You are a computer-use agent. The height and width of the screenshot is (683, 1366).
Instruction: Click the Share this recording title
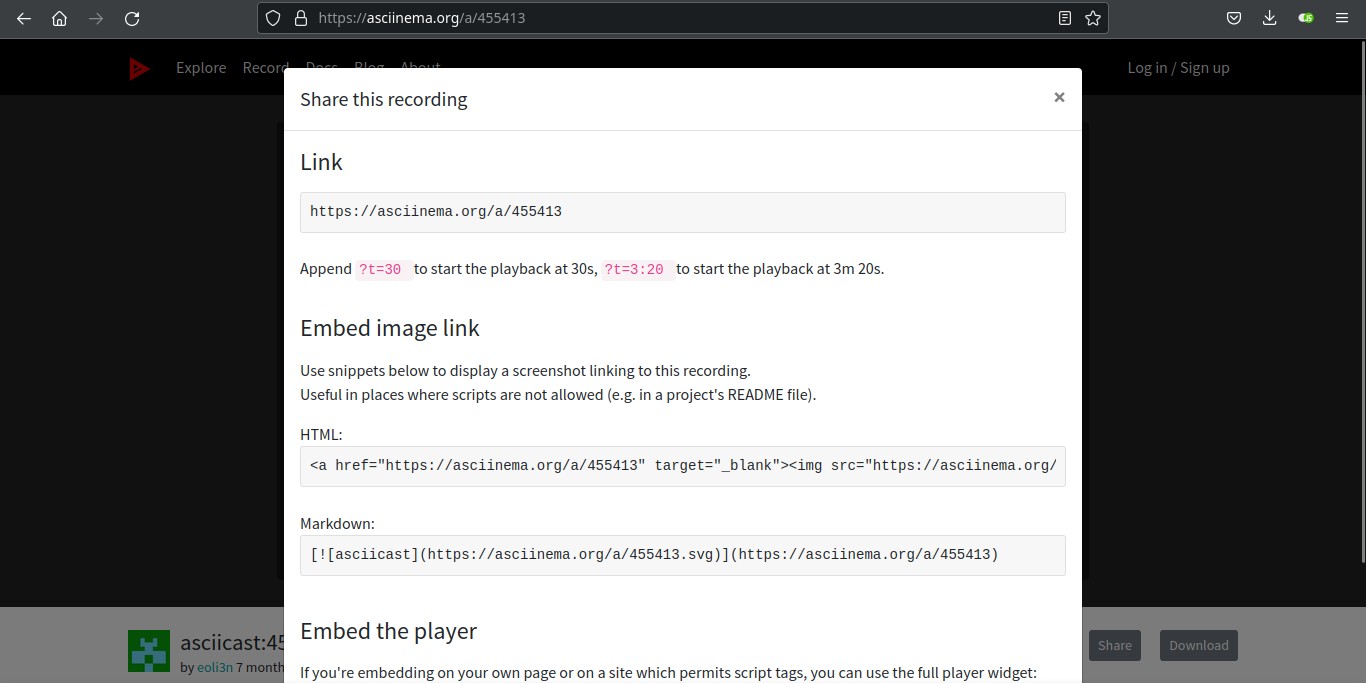384,99
